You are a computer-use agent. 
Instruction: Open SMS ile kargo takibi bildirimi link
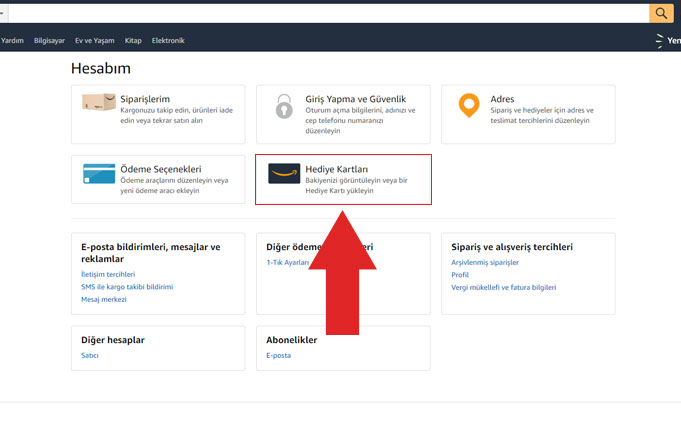(127, 287)
